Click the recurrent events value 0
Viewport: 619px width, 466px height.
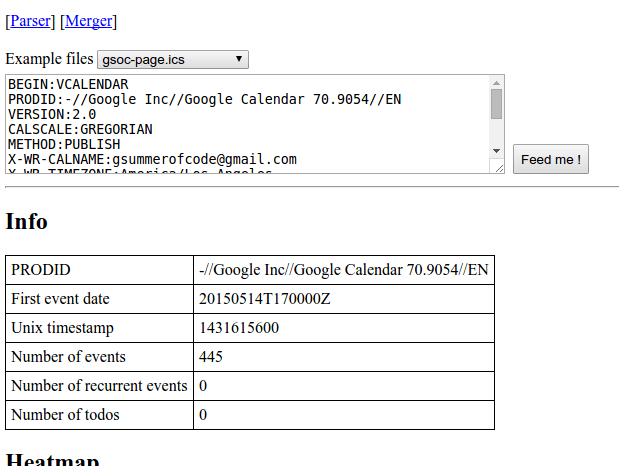click(203, 386)
